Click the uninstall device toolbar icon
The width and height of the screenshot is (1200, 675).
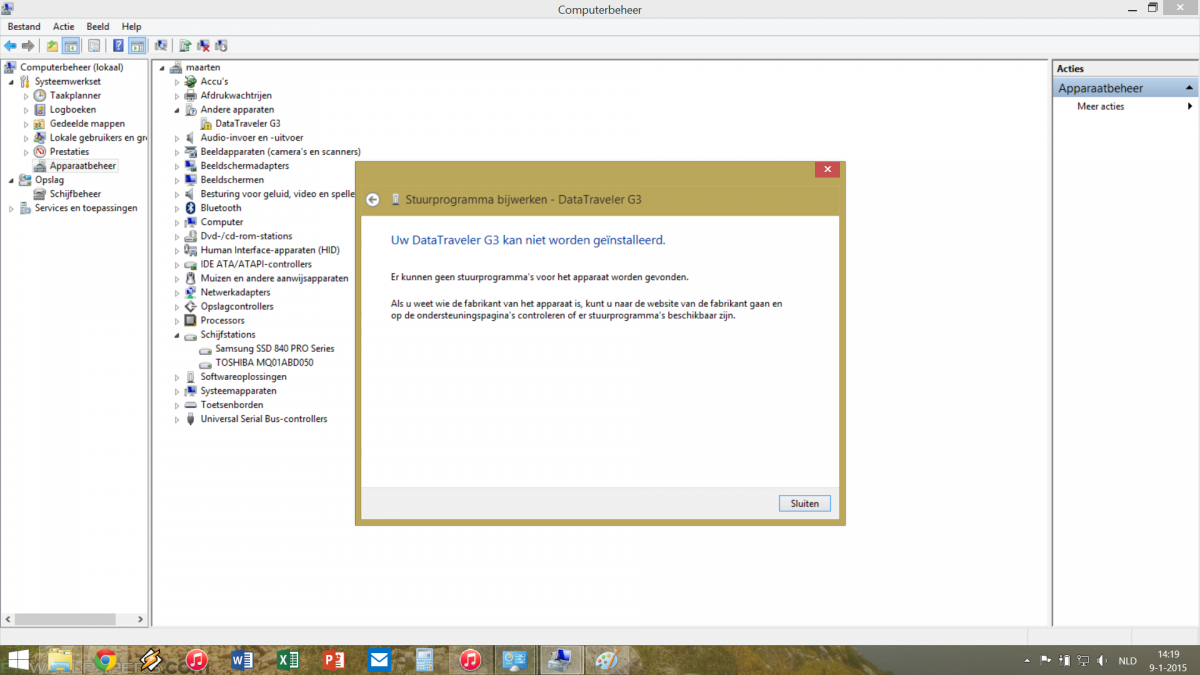203,45
